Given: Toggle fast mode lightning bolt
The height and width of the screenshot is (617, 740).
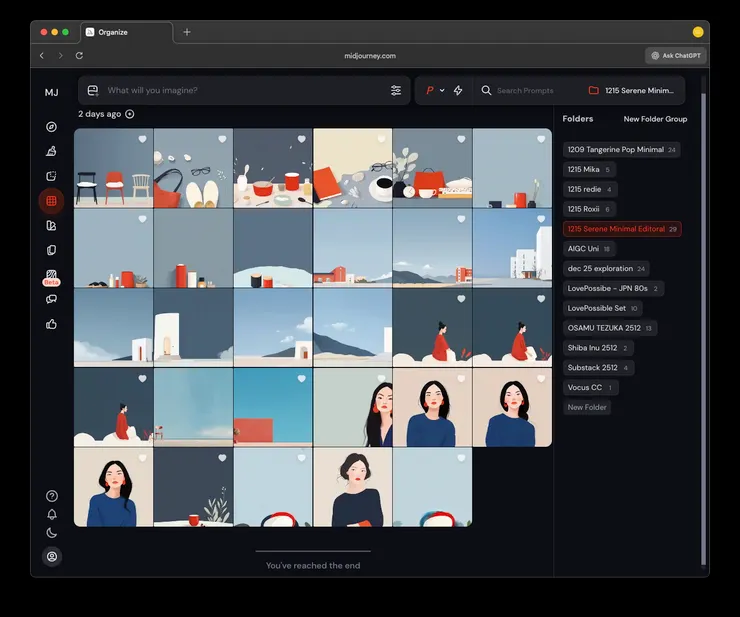Looking at the screenshot, I should tap(458, 91).
